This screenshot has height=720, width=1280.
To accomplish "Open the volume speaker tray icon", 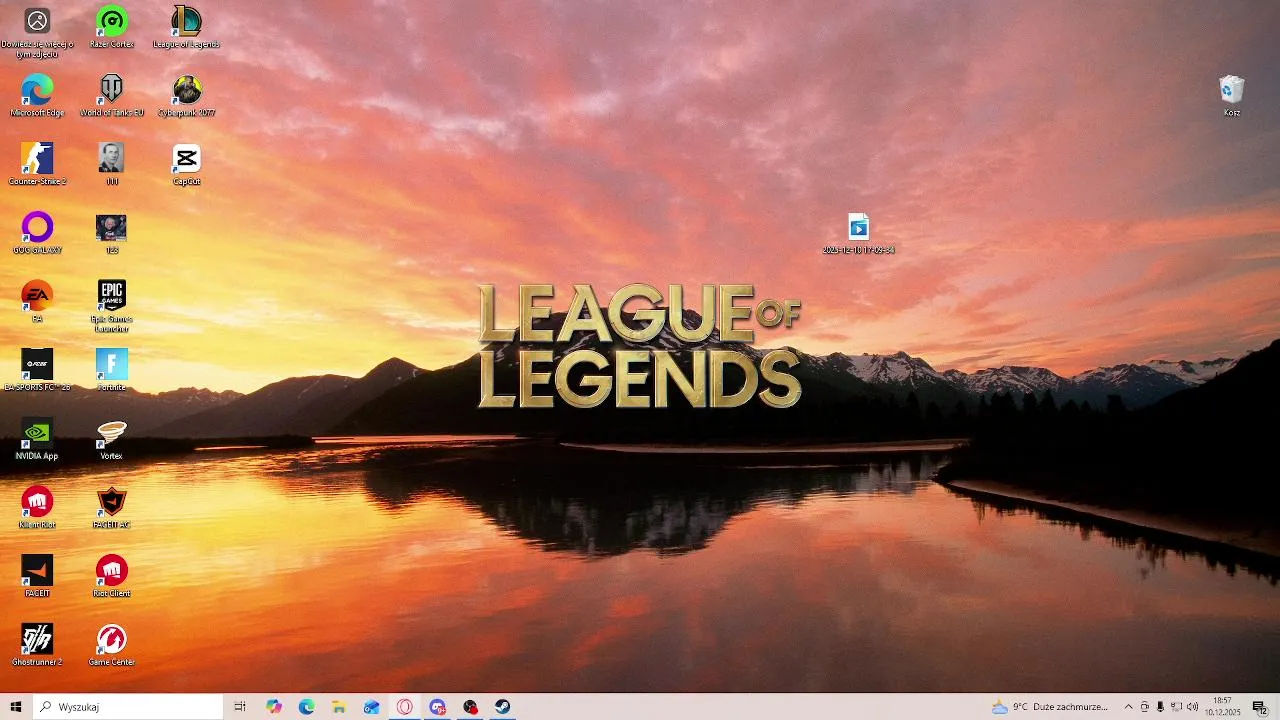I will point(1192,707).
